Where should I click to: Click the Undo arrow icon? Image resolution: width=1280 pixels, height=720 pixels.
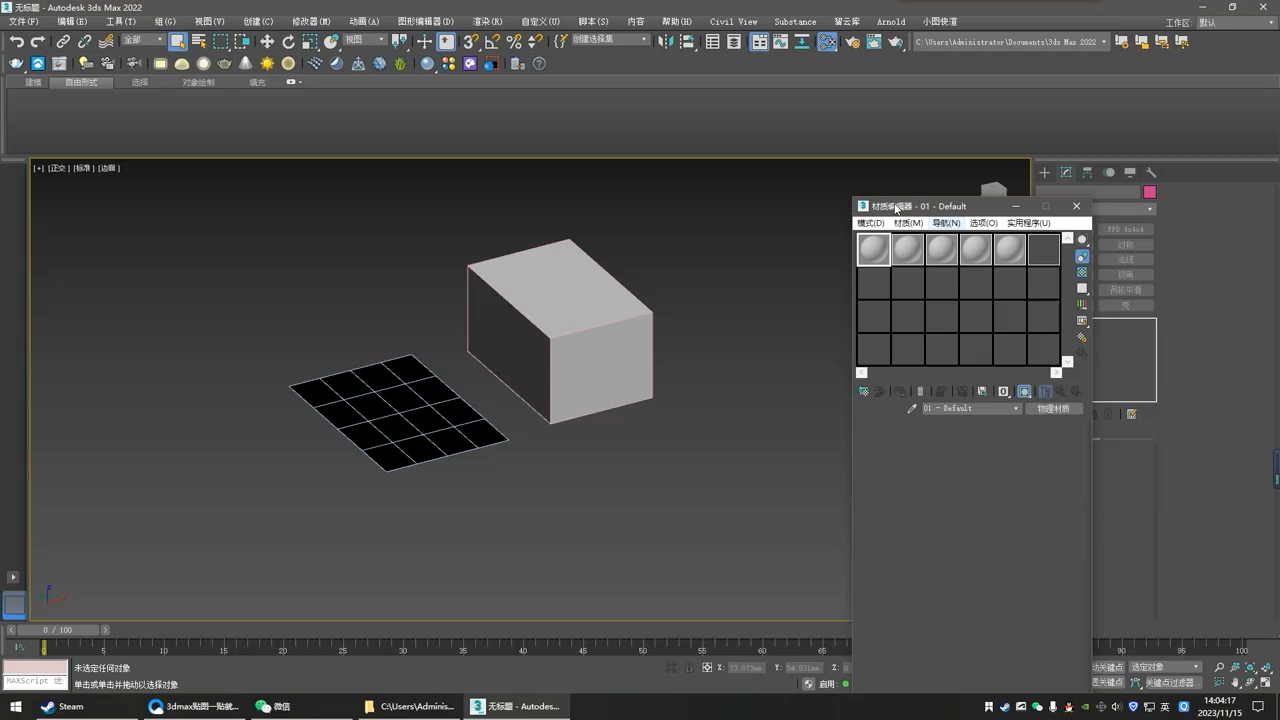17,41
